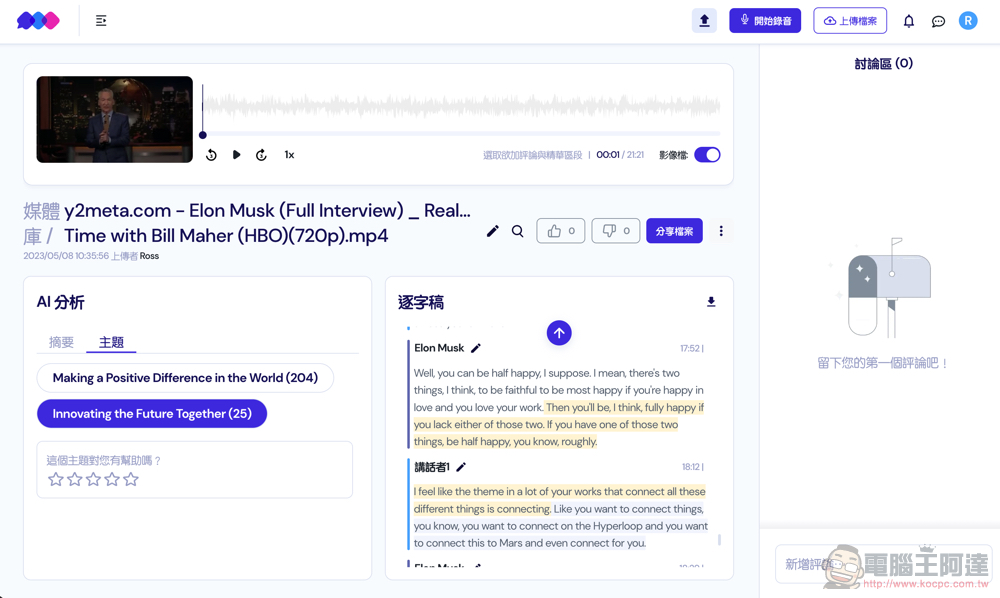This screenshot has height=598, width=1000.
Task: Open notifications bell icon
Action: pos(909,21)
